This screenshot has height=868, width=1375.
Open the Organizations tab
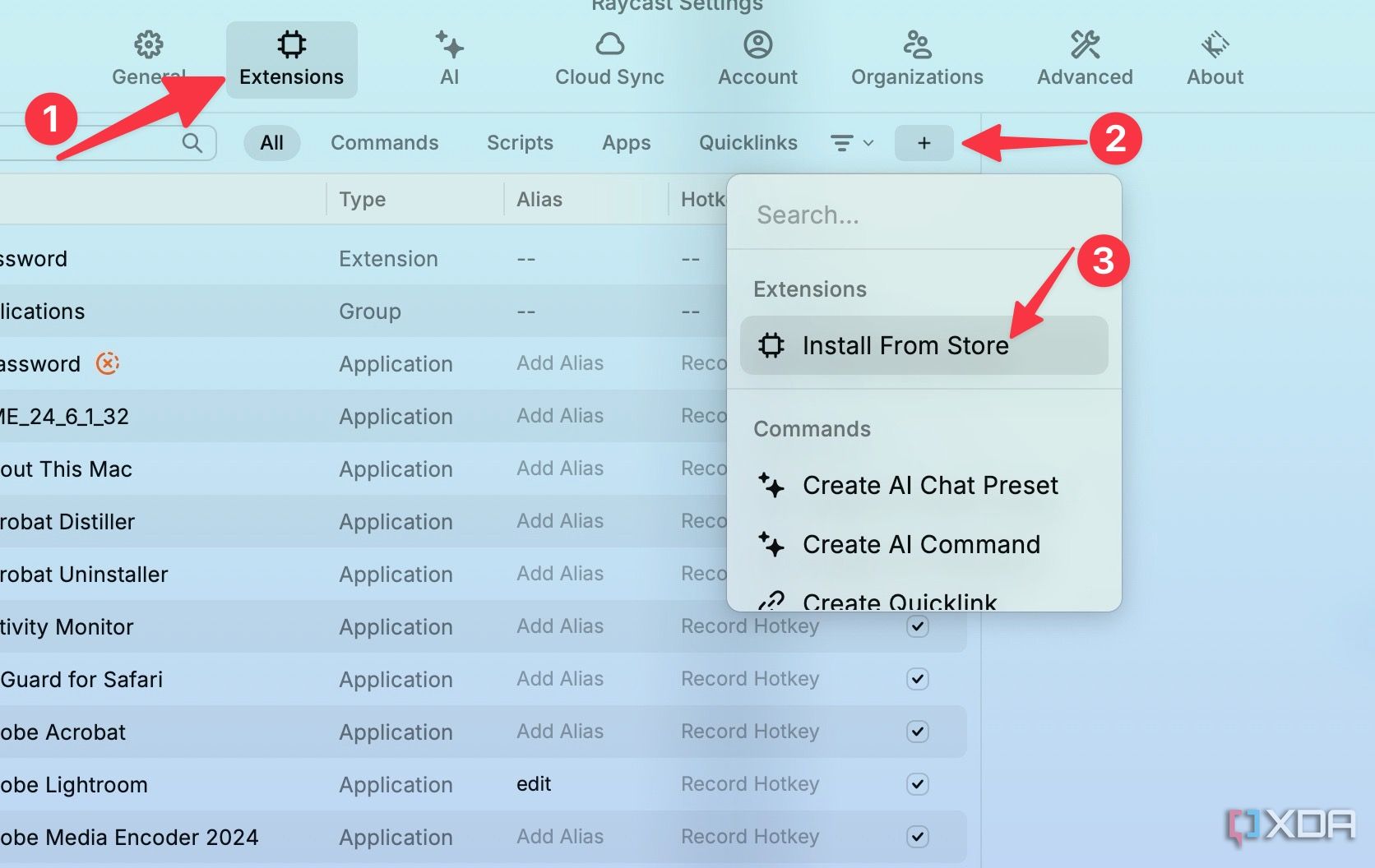(917, 59)
